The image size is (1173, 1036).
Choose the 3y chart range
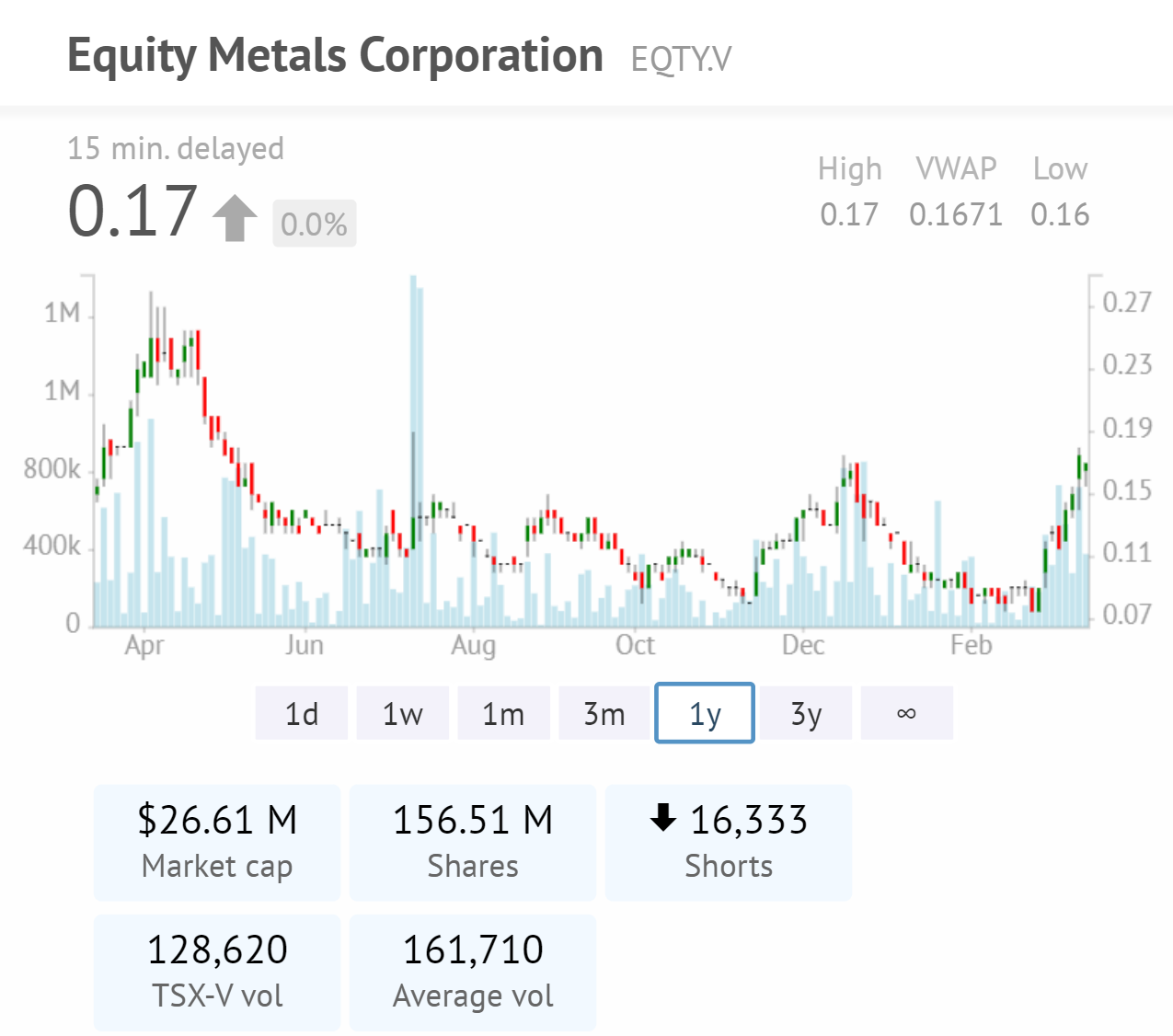coord(806,713)
